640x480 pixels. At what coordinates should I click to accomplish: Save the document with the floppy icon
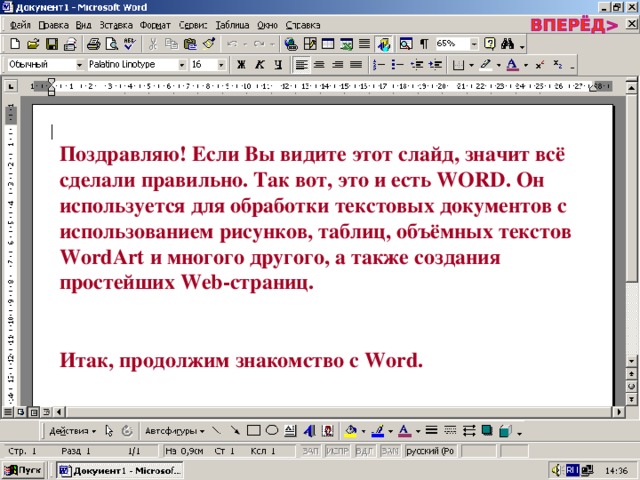(x=52, y=44)
